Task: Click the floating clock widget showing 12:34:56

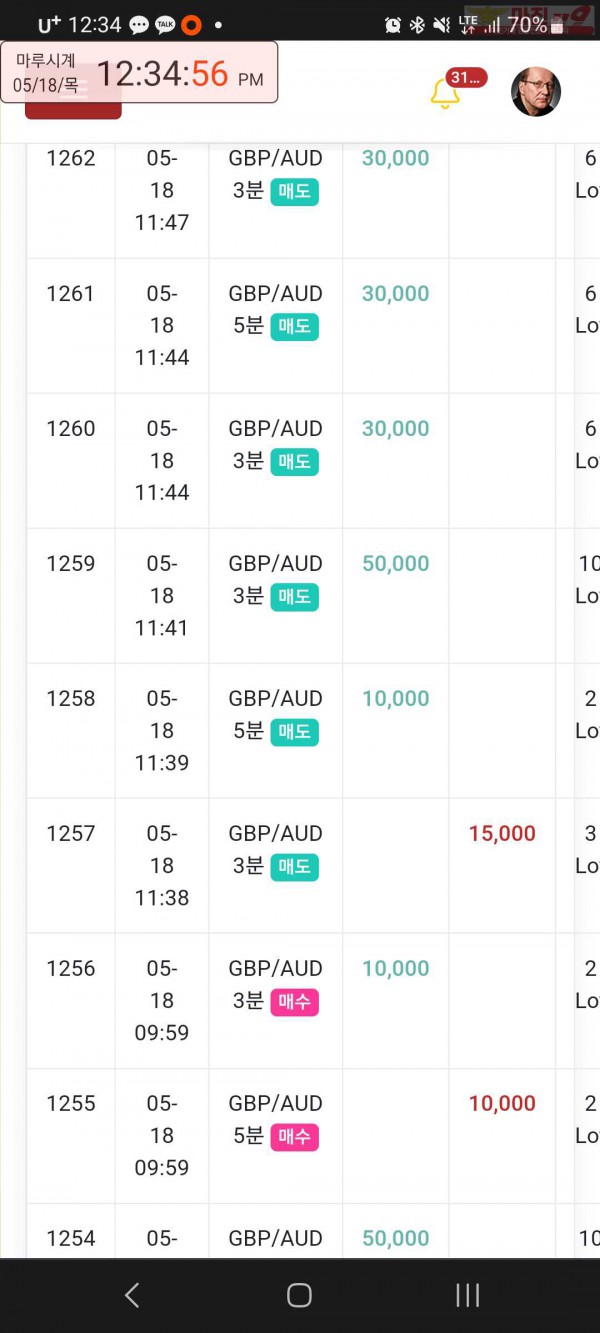Action: (x=139, y=72)
